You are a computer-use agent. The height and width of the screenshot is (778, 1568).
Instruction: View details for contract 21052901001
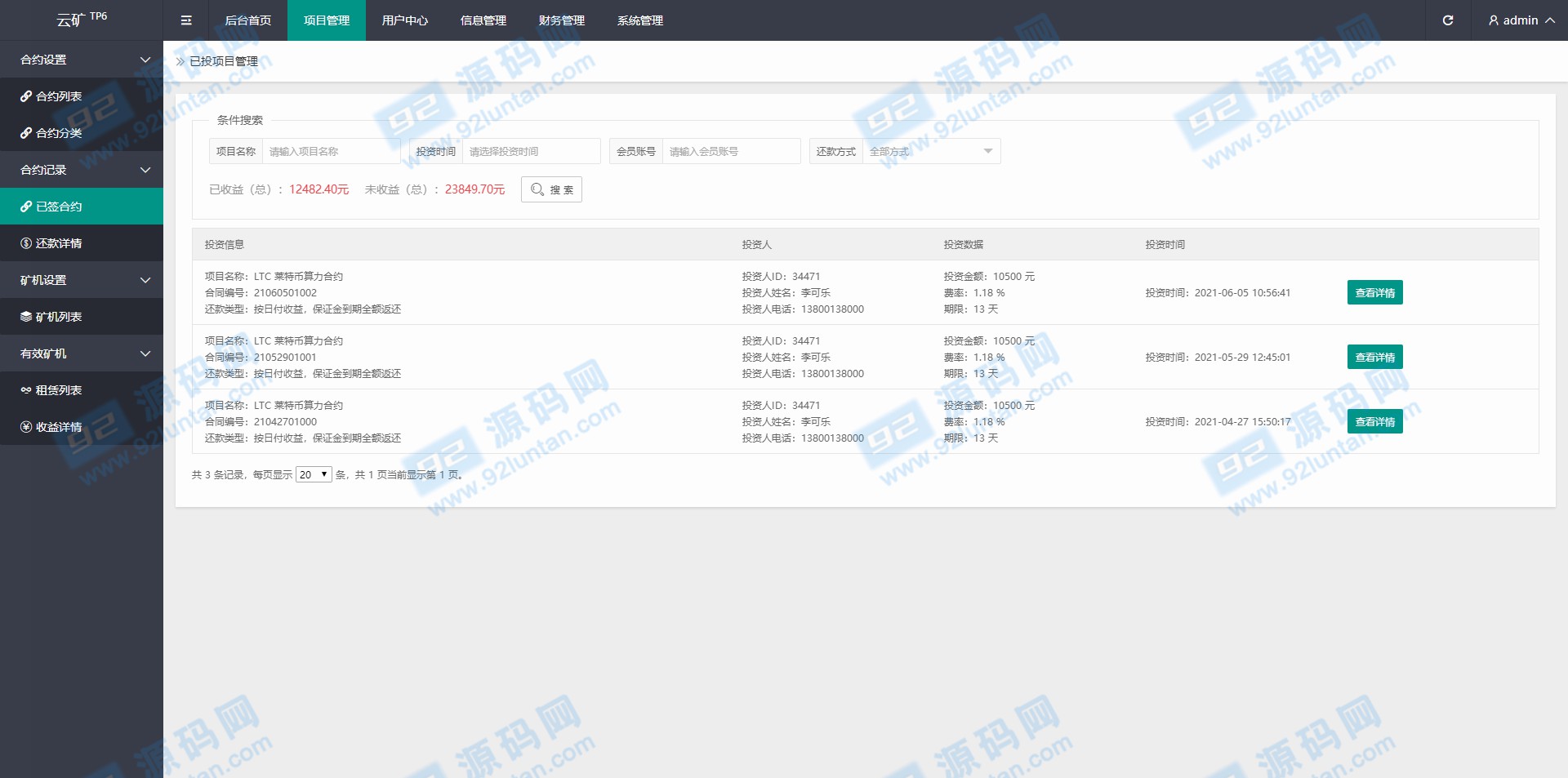point(1374,357)
